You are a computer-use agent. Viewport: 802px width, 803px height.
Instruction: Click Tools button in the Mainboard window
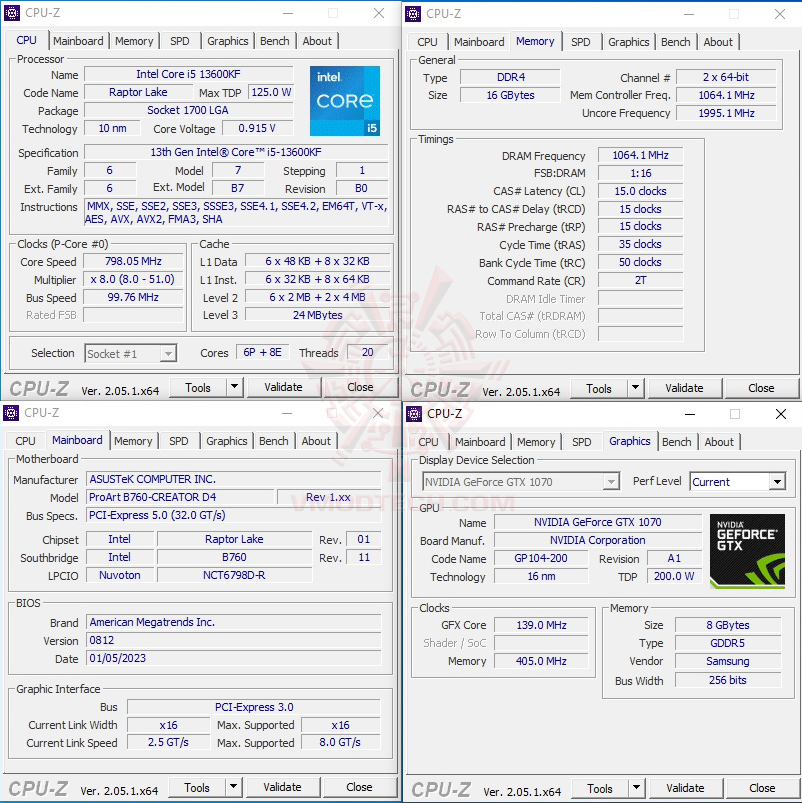[197, 787]
